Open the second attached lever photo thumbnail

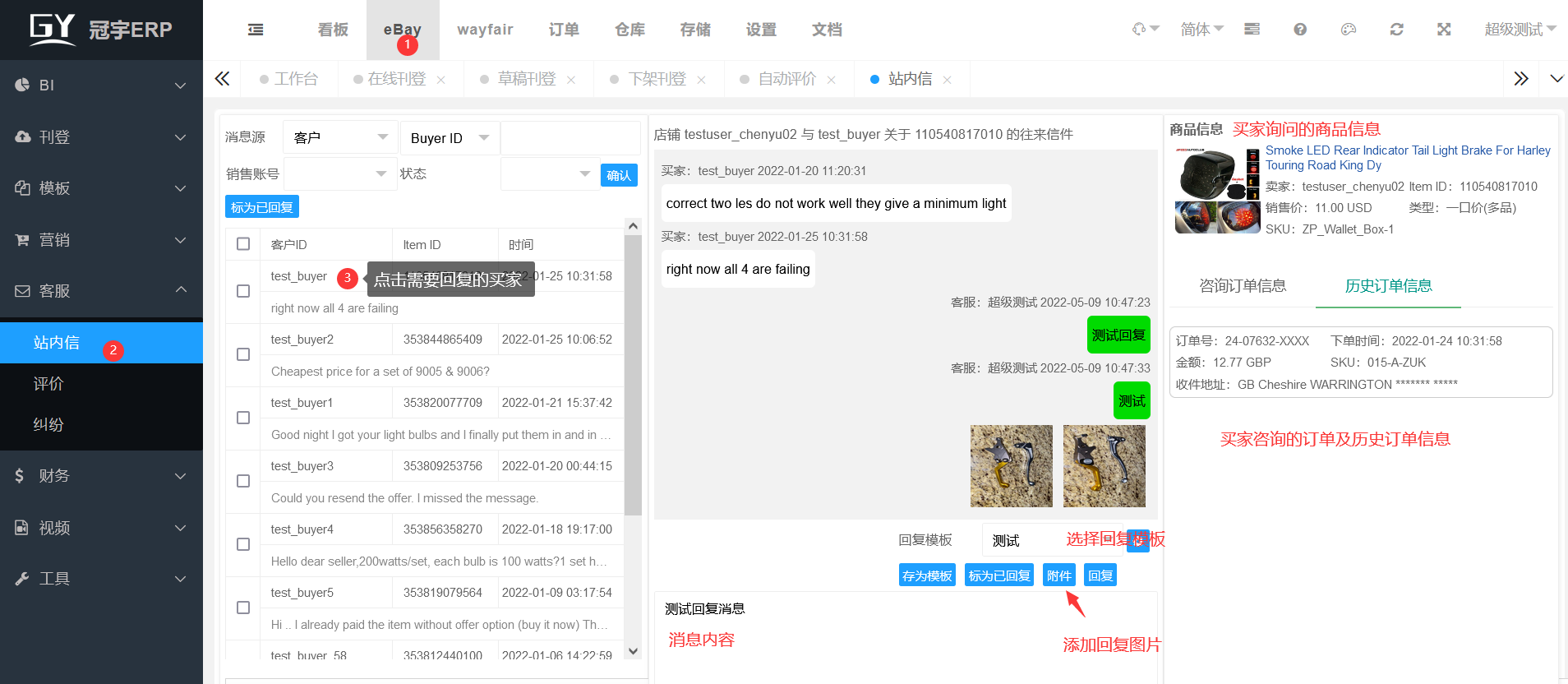pyautogui.click(x=1105, y=466)
